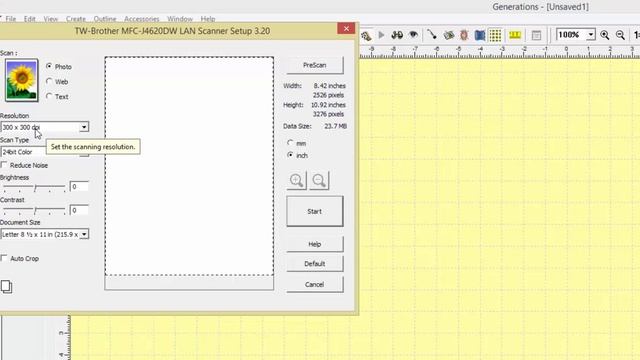Open the Window menu
640x360 pixels.
point(180,19)
